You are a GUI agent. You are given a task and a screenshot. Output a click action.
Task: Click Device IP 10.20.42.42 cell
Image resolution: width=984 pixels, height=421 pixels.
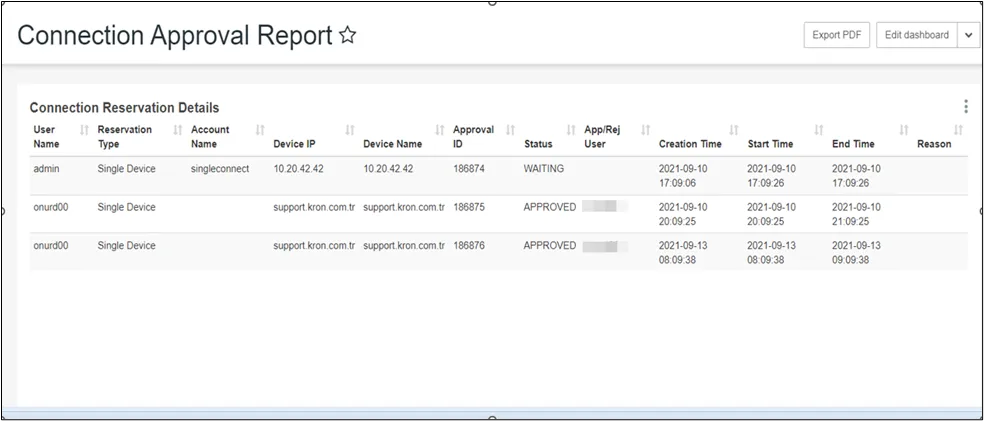pyautogui.click(x=299, y=169)
